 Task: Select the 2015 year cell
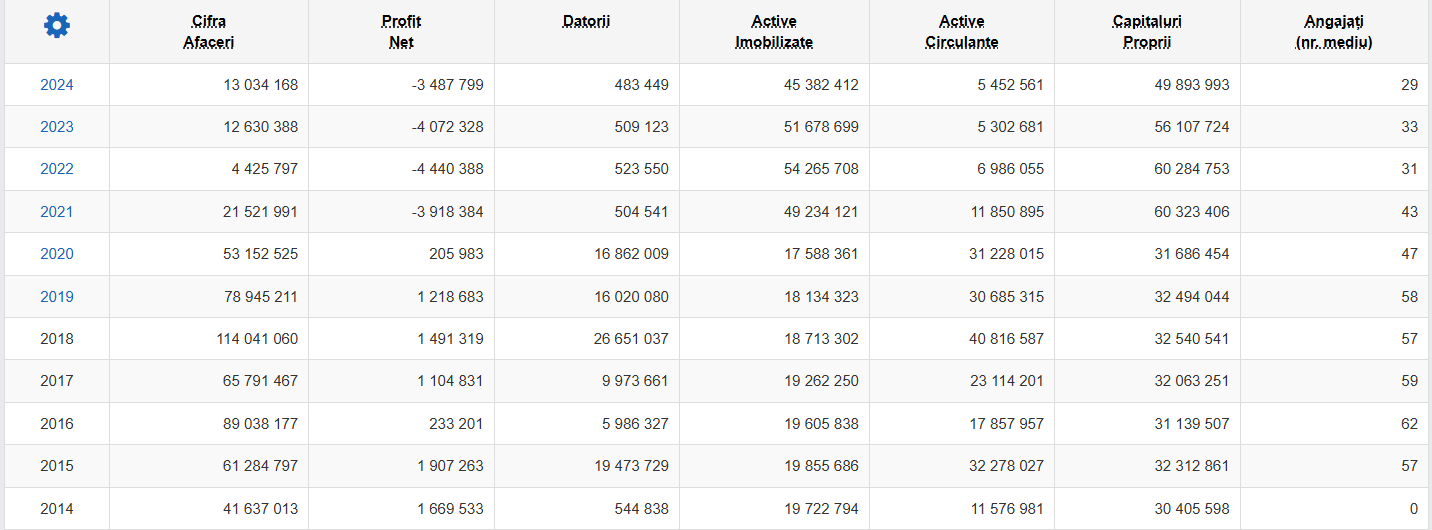(57, 466)
